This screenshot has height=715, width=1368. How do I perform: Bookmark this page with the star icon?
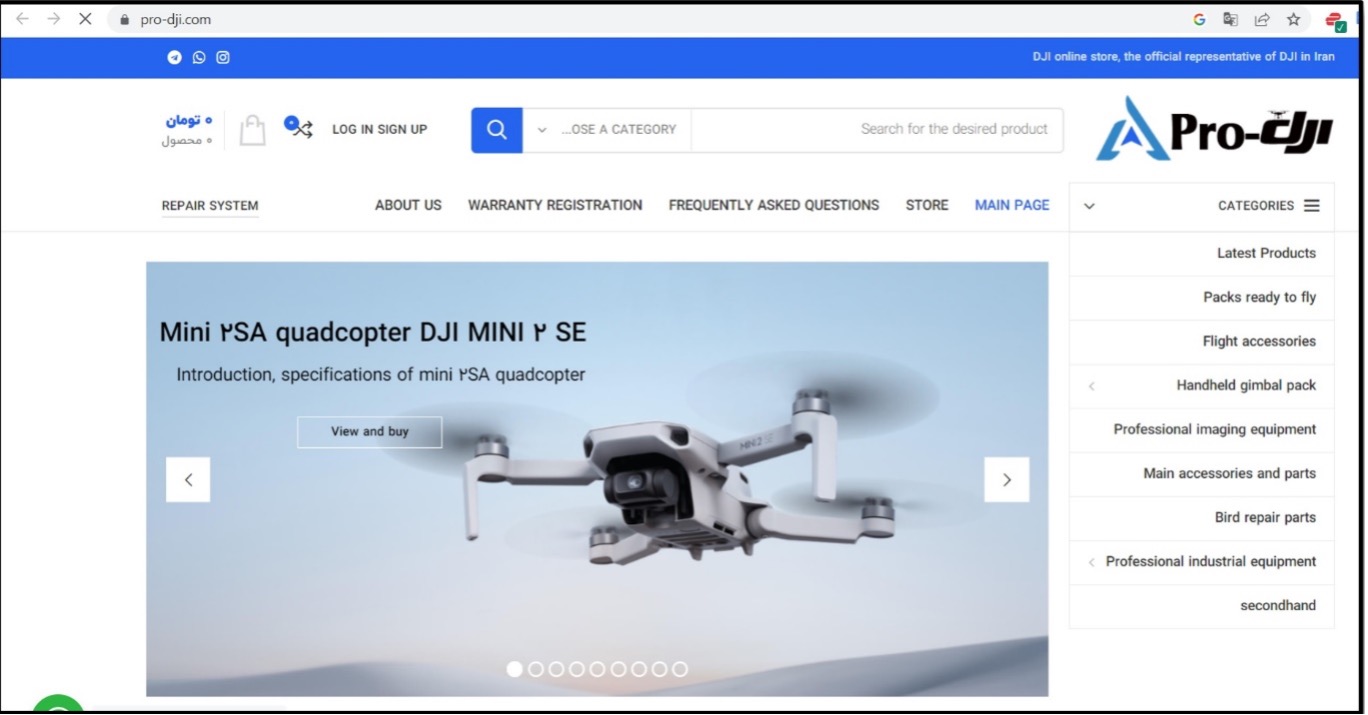(x=1293, y=19)
